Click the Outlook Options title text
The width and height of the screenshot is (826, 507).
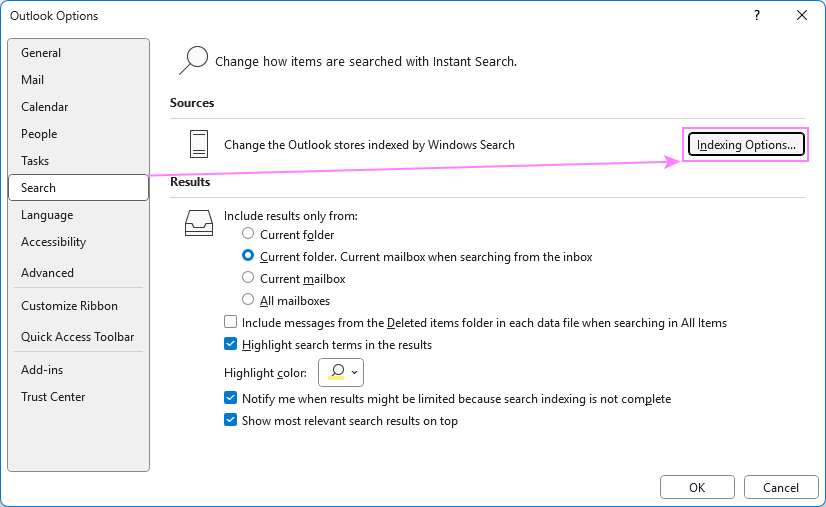coord(54,16)
